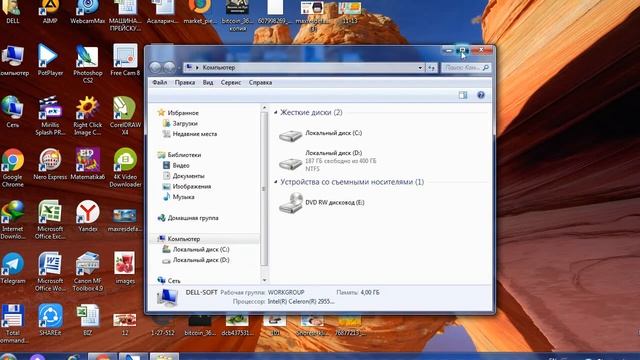Image resolution: width=640 pixels, height=360 pixels.
Task: Click the back navigation button in Explorer
Action: click(155, 67)
